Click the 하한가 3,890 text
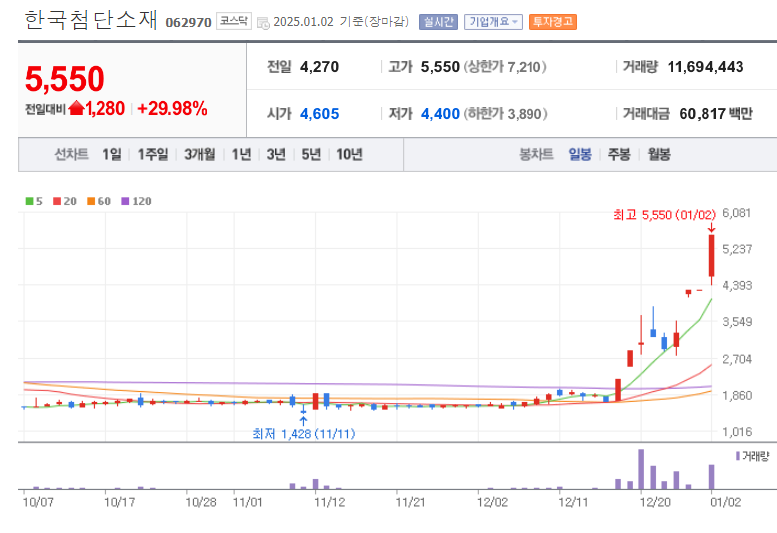 (505, 114)
